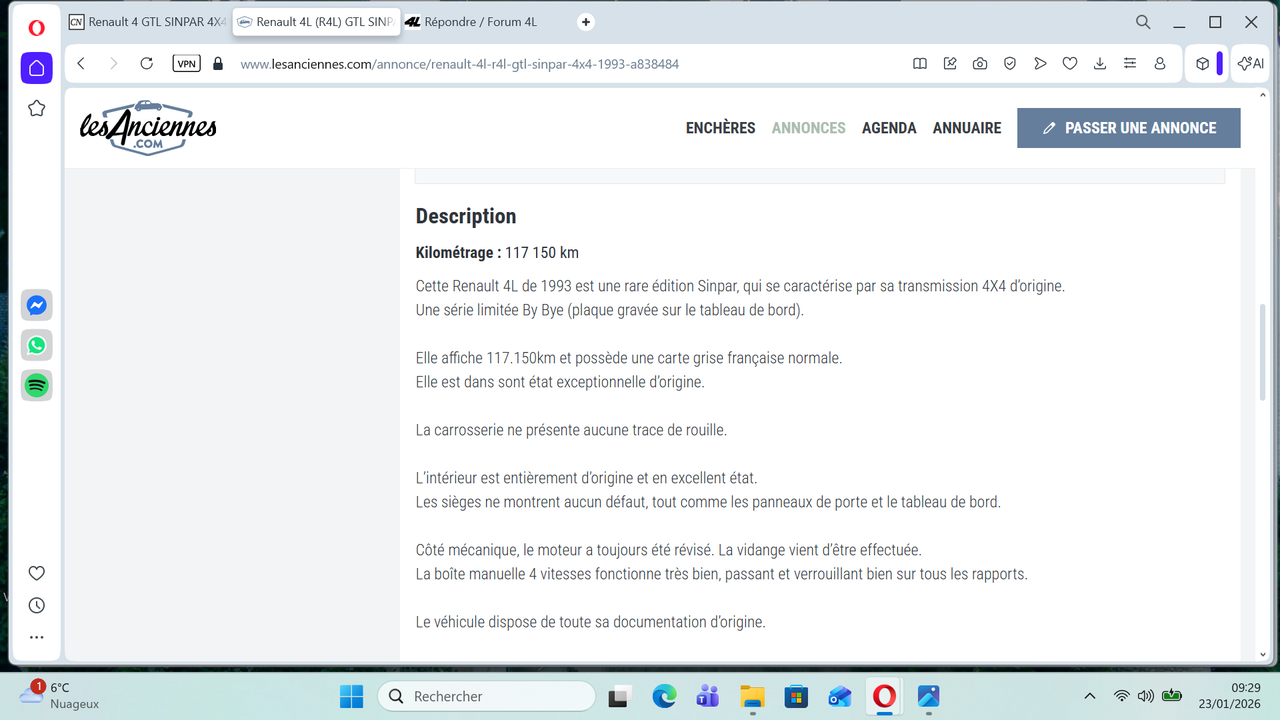
Task: Click the PASSER UNE ANNONCE button
Action: pos(1128,127)
